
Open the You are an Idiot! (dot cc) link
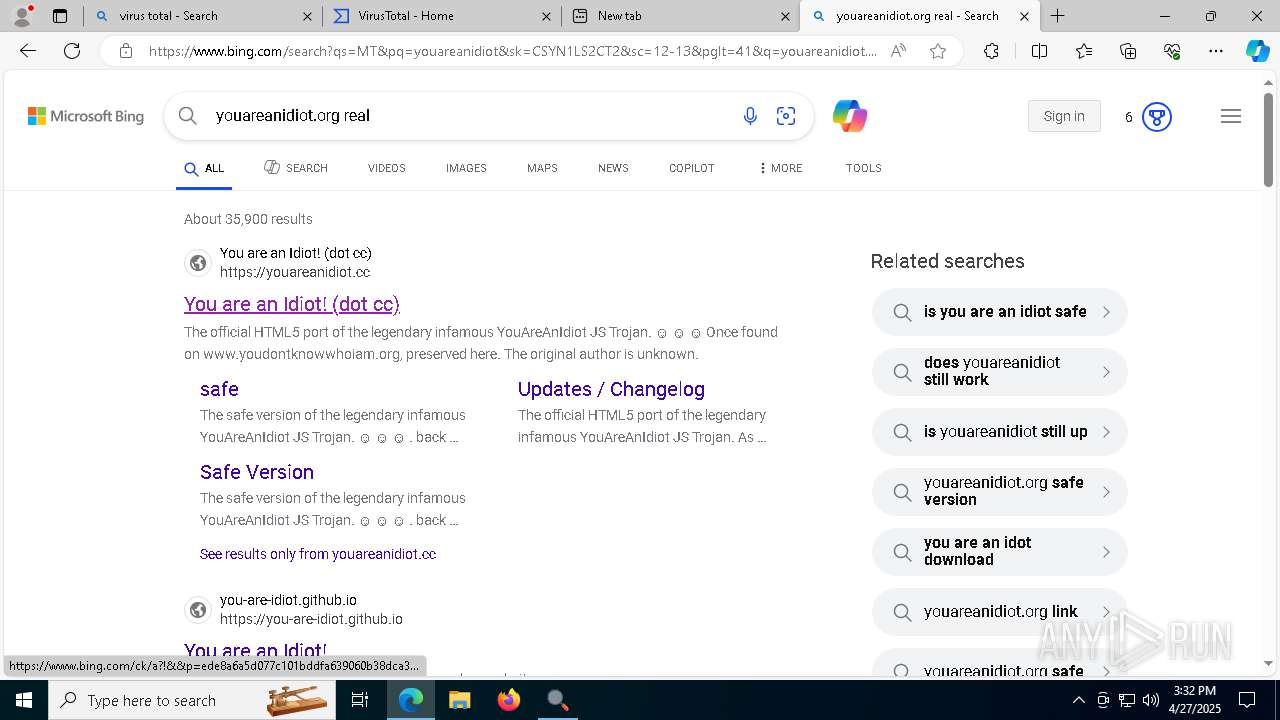click(x=292, y=304)
